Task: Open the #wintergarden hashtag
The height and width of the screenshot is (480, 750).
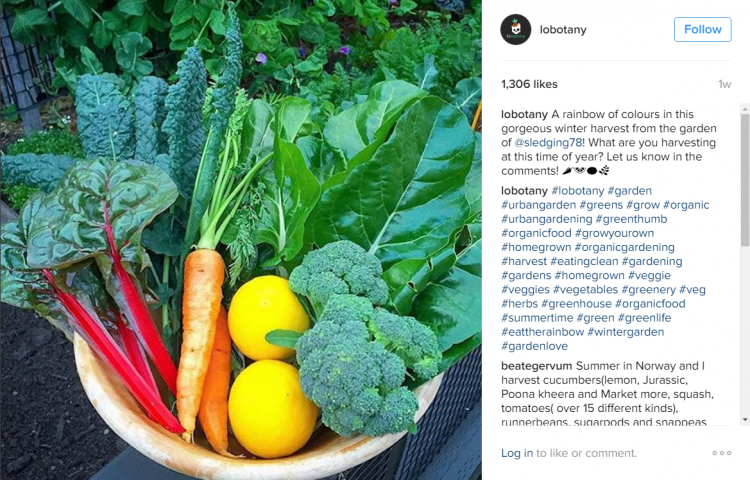Action: [x=626, y=332]
